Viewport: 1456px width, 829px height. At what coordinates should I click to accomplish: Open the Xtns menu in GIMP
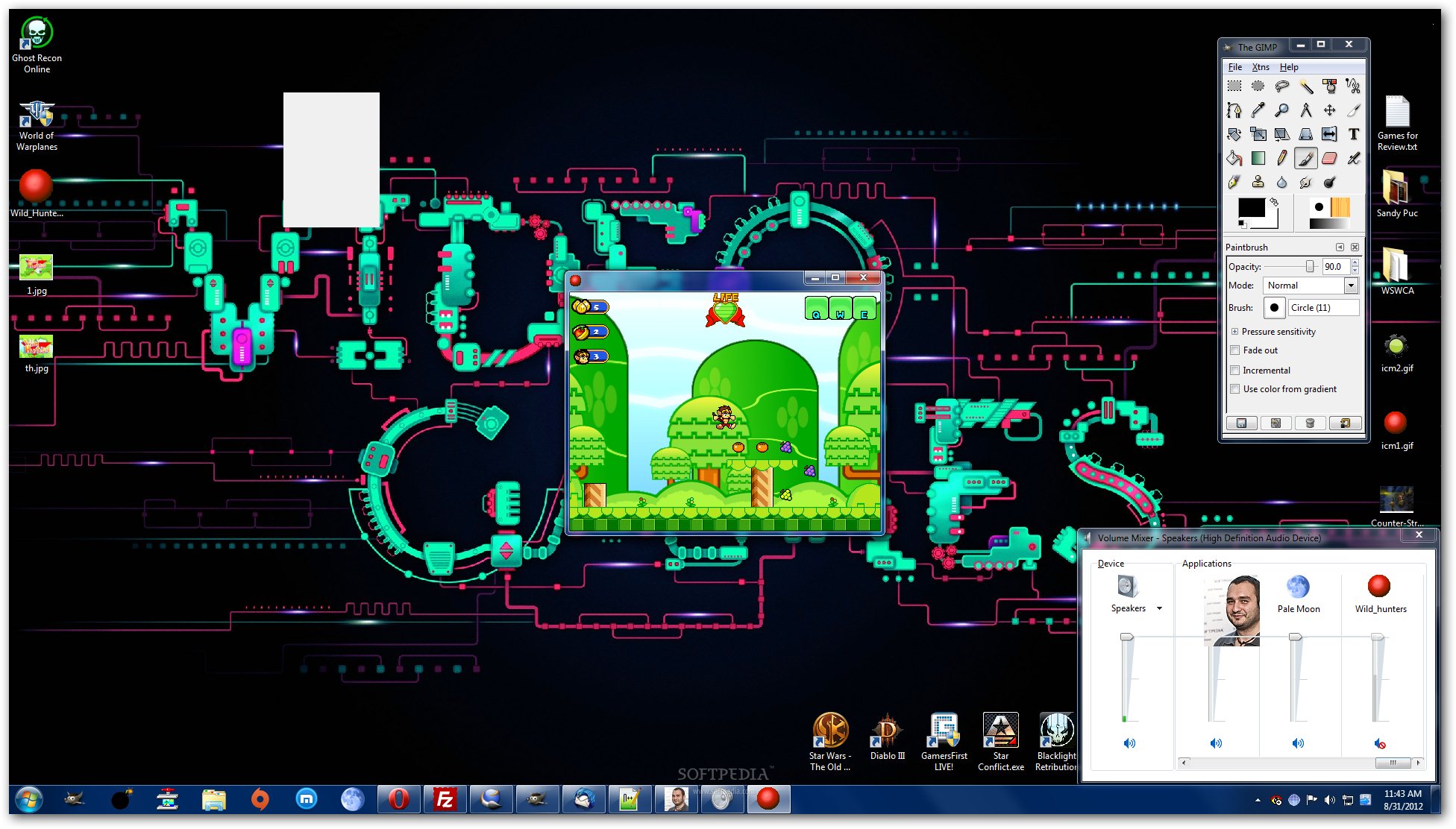(1261, 66)
